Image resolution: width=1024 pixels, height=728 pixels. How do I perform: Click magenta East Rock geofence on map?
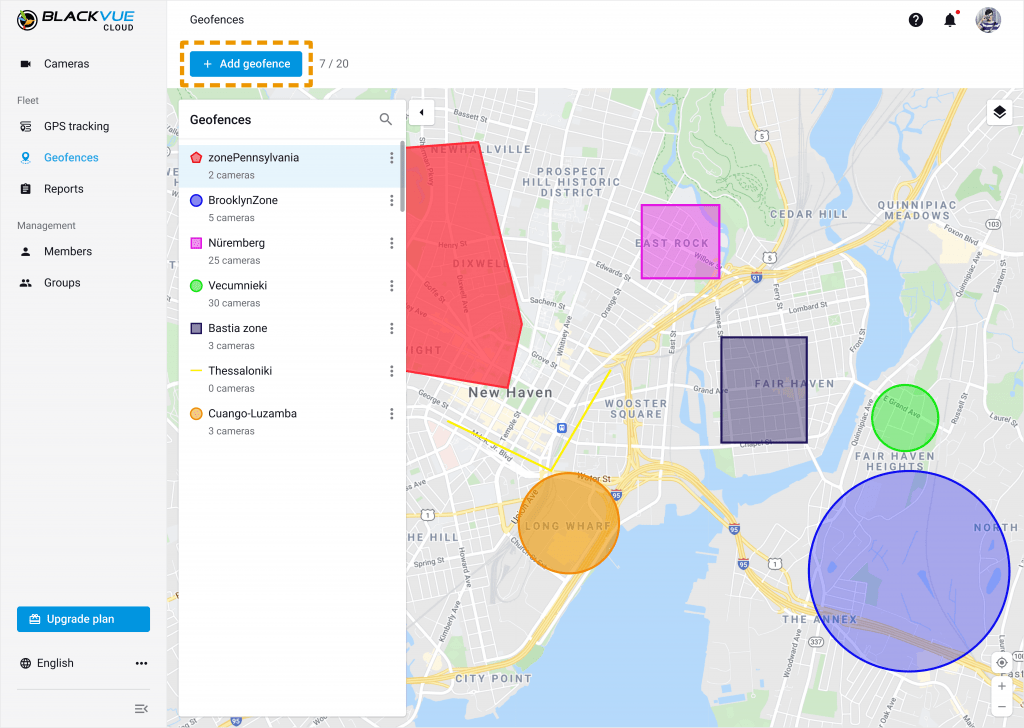[x=680, y=242]
